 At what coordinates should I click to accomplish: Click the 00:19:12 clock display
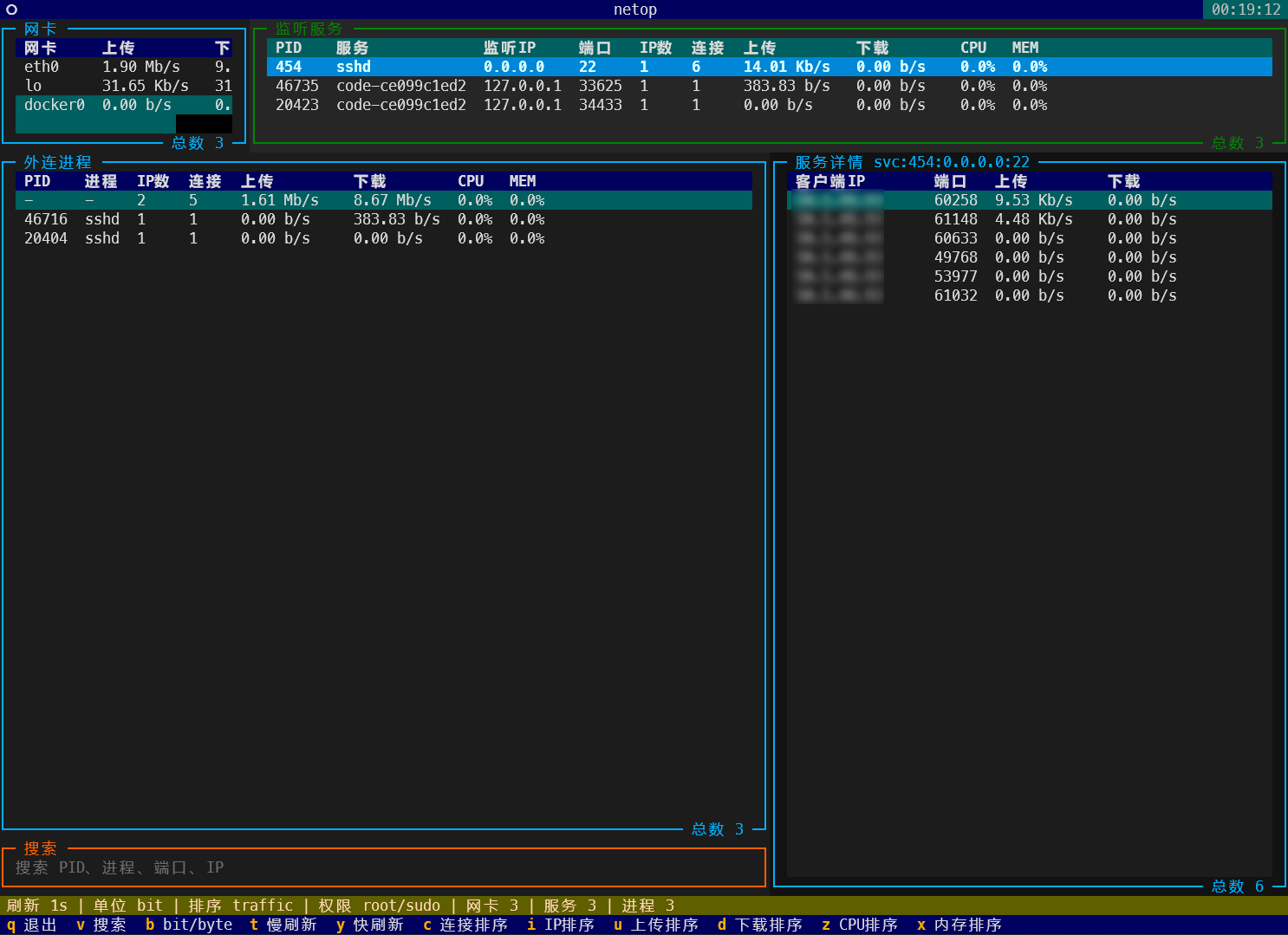(1246, 10)
